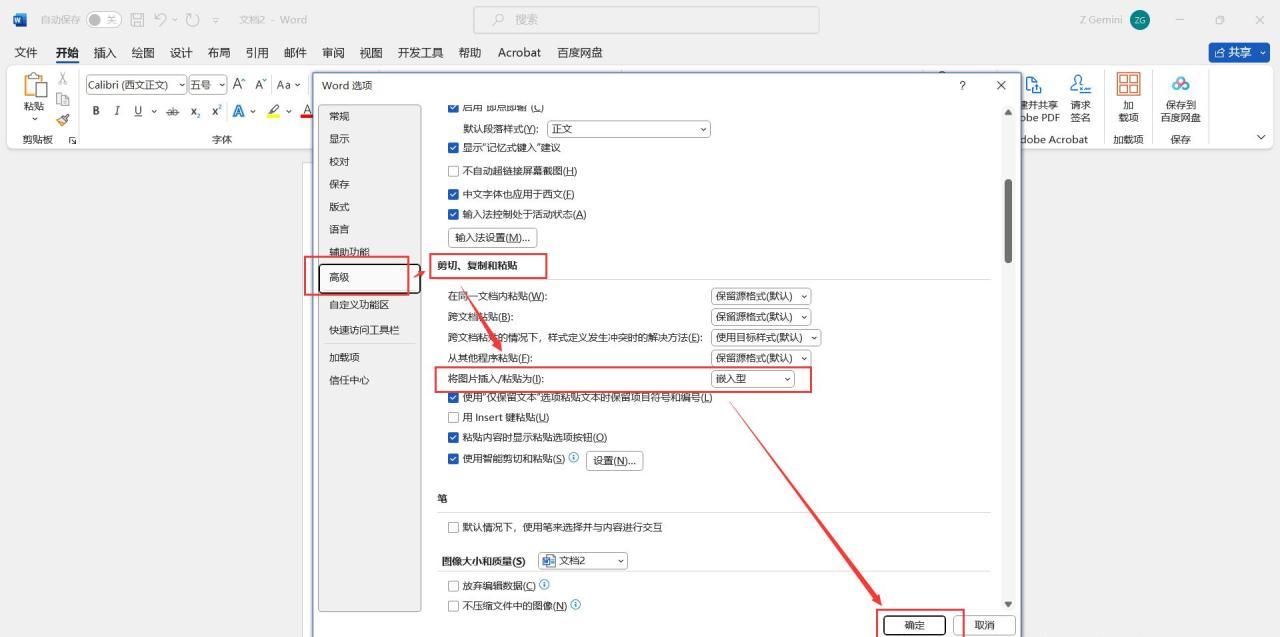This screenshot has width=1280, height=637.
Task: Click 确定 button
Action: pos(914,625)
